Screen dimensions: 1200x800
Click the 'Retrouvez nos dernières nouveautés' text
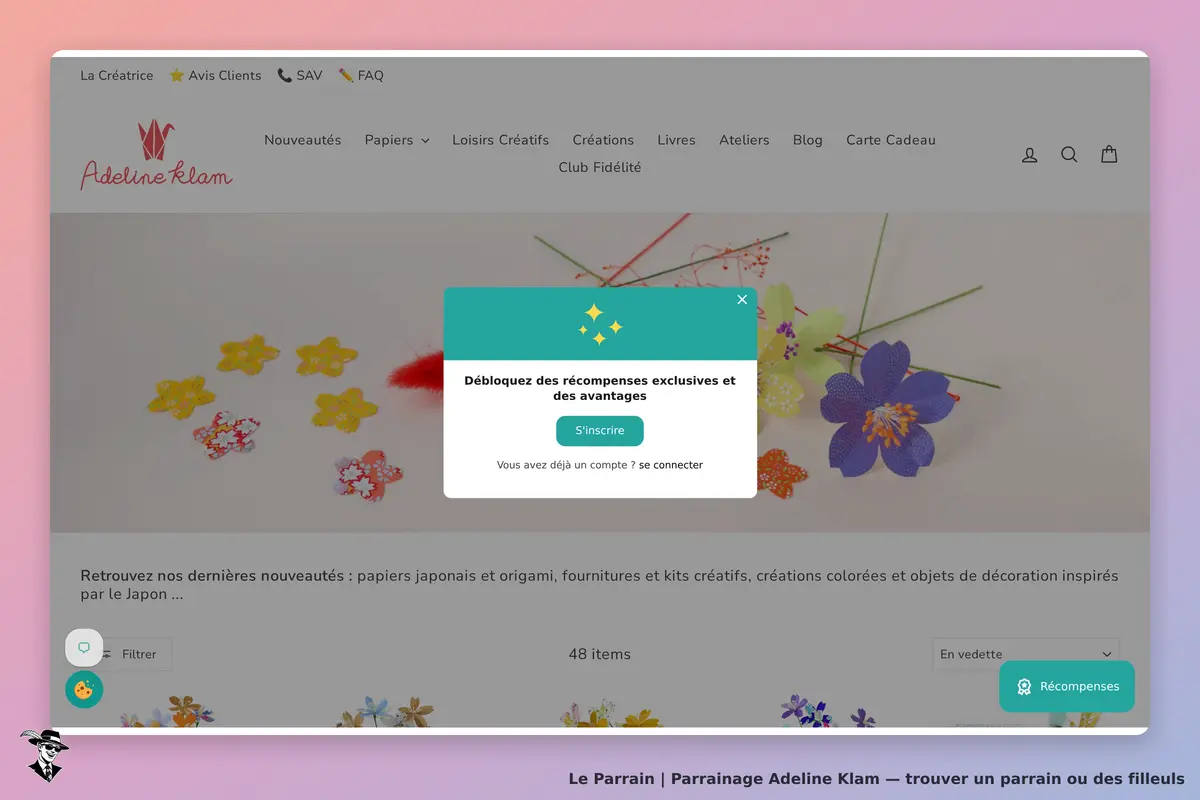(x=216, y=575)
